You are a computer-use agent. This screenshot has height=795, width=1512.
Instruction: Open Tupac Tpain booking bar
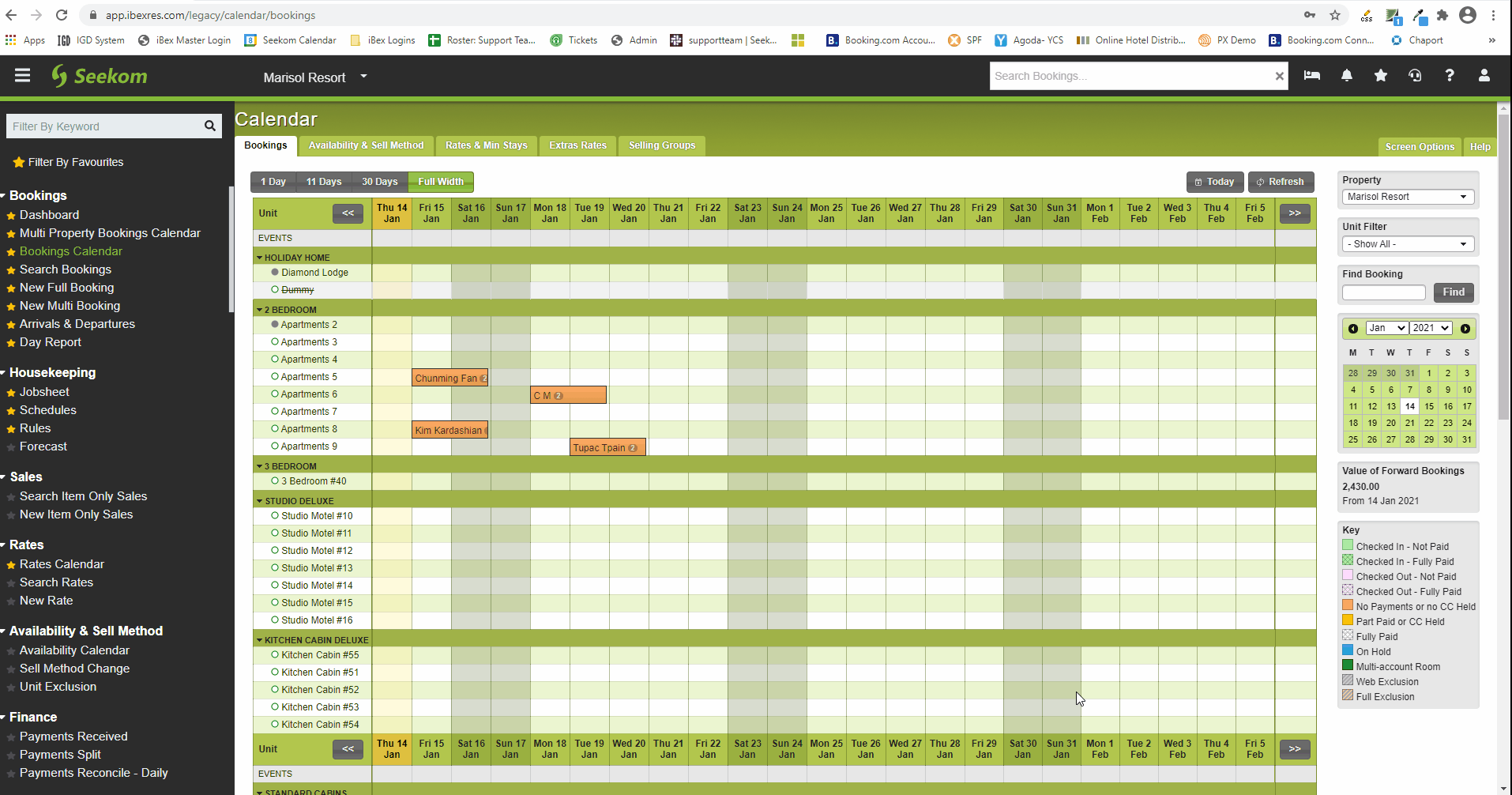pyautogui.click(x=607, y=447)
